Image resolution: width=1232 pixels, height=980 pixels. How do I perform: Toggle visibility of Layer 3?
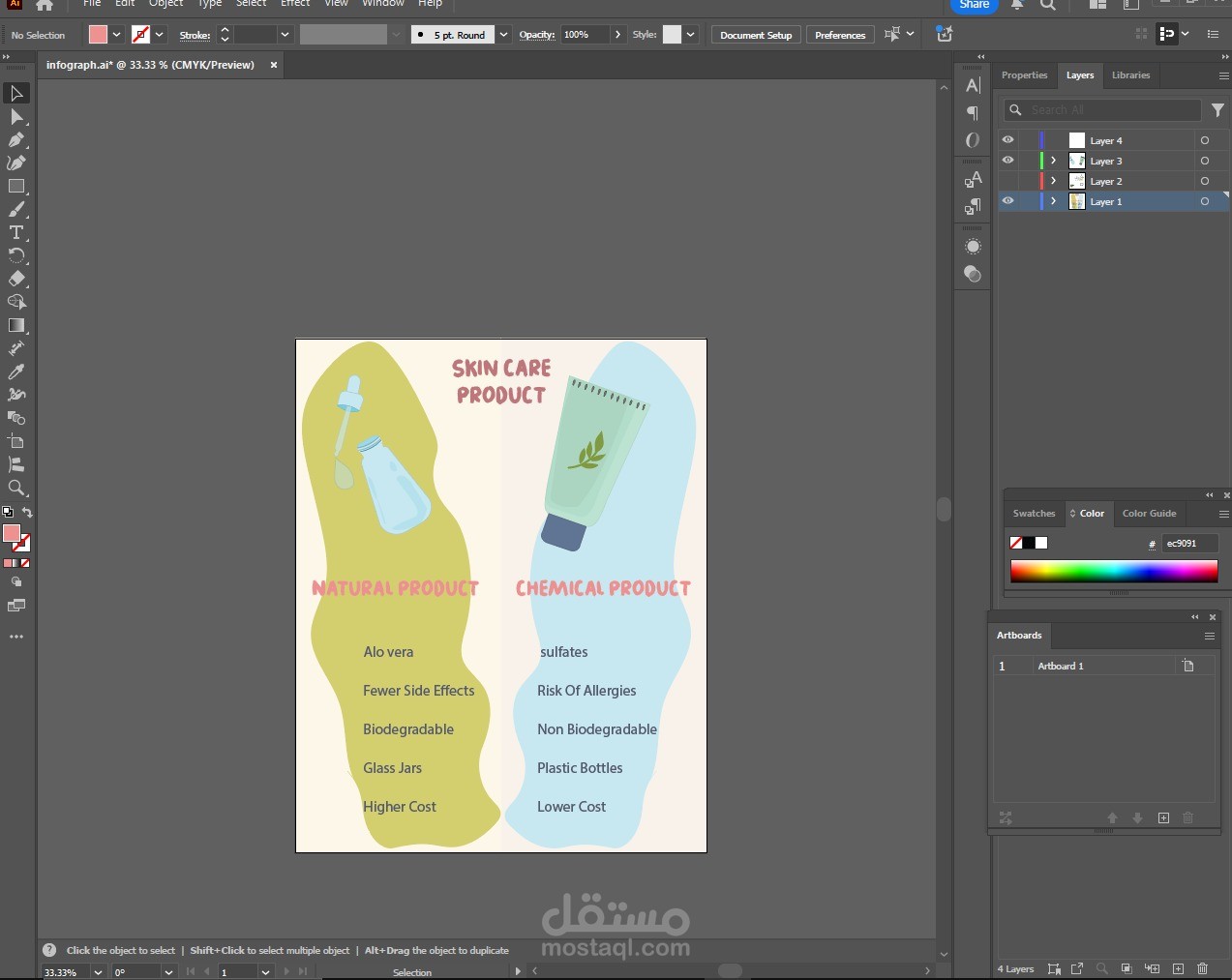(x=1007, y=161)
